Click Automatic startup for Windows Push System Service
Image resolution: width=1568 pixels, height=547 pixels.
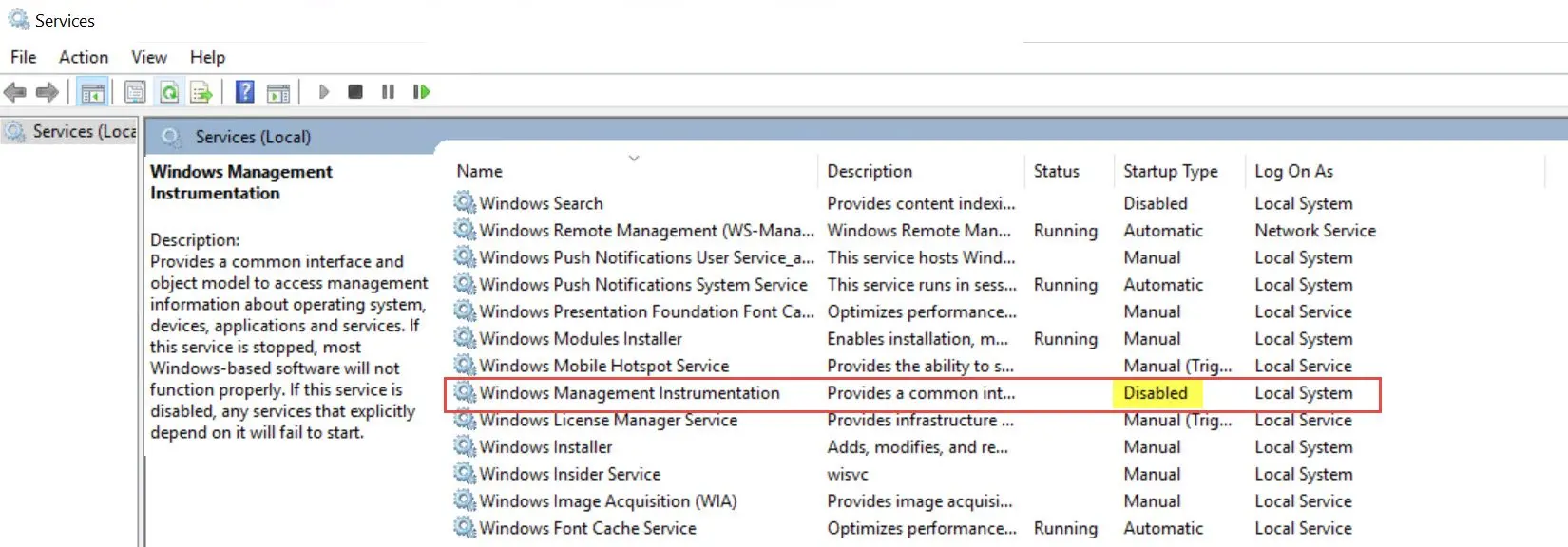point(1163,285)
